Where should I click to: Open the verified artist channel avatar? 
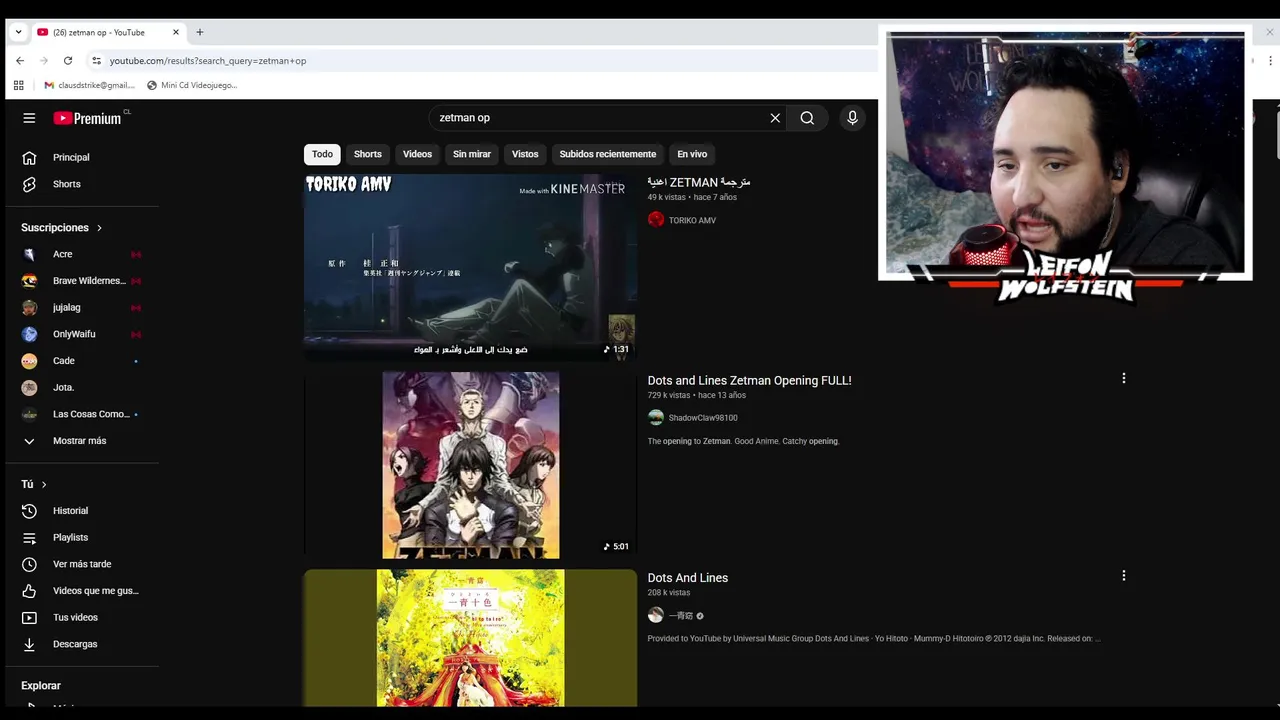(656, 615)
